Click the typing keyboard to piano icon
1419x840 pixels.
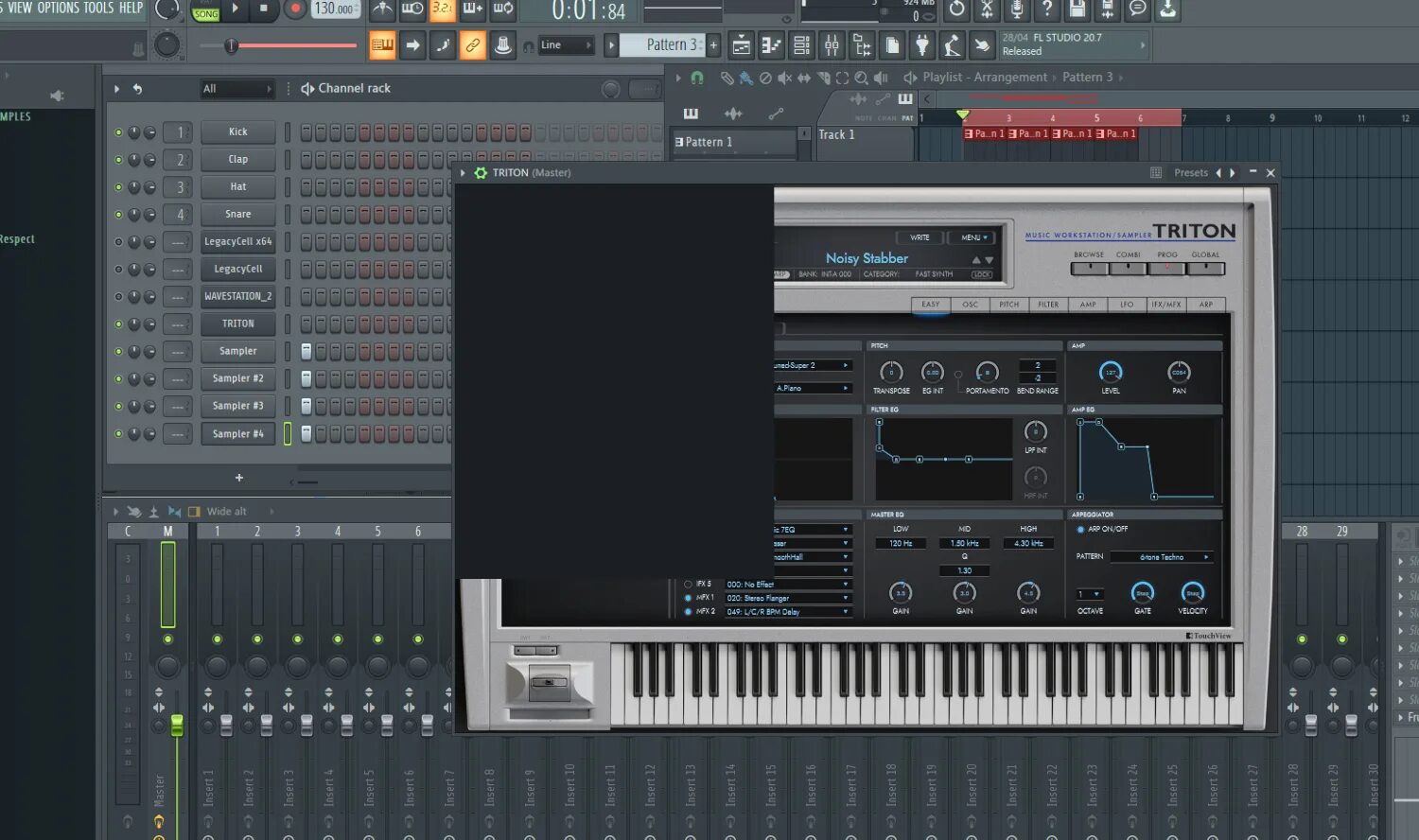click(x=382, y=44)
